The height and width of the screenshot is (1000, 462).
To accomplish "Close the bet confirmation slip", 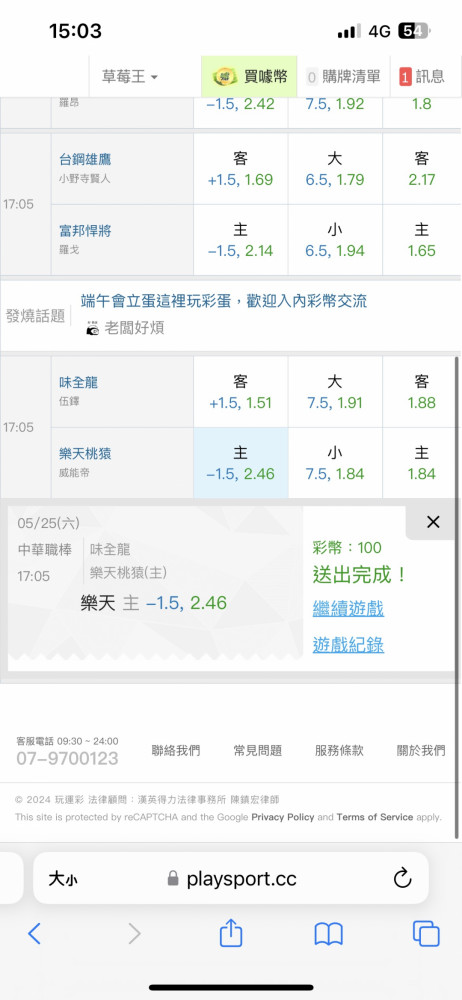I will [x=433, y=522].
